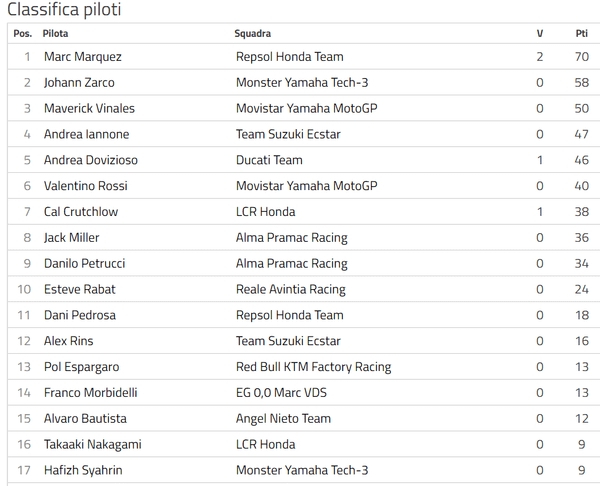Click Hafizh Syahrin in last row
Image resolution: width=600 pixels, height=486 pixels.
tap(83, 470)
